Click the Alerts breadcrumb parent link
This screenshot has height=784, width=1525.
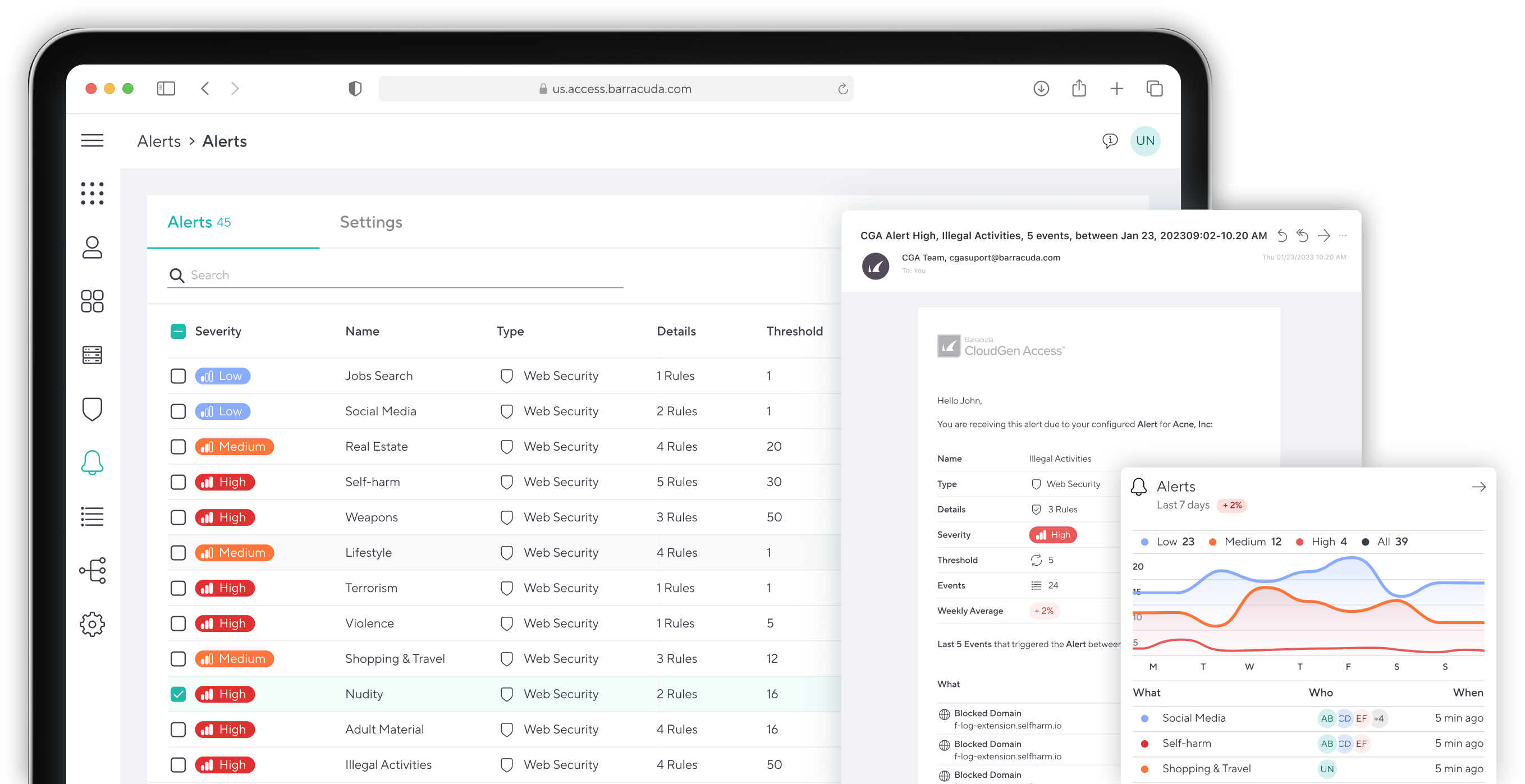pyautogui.click(x=159, y=141)
